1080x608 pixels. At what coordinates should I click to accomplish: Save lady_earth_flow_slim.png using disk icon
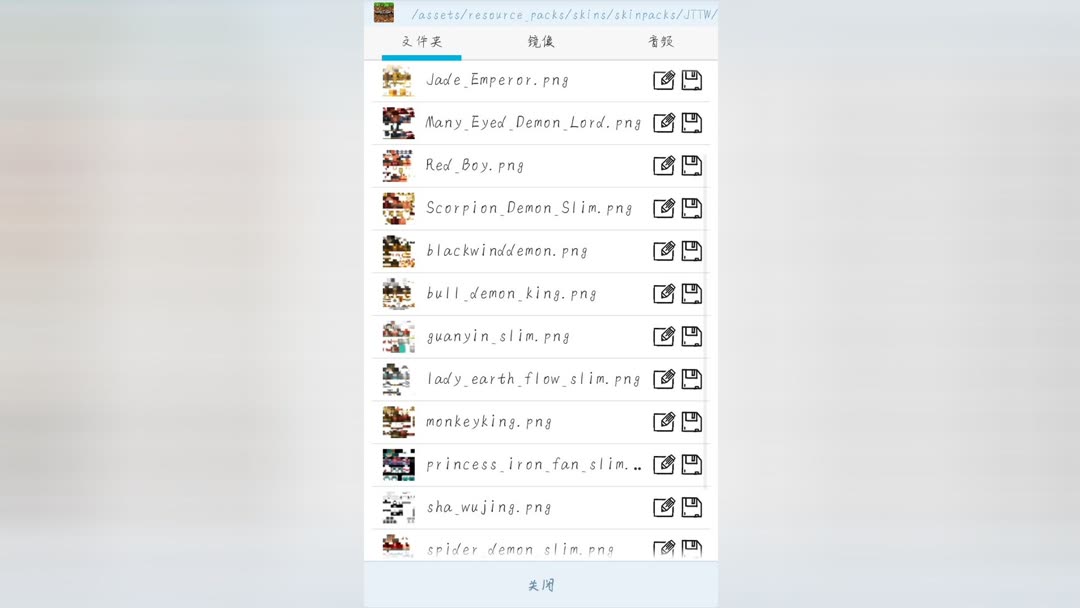click(692, 379)
